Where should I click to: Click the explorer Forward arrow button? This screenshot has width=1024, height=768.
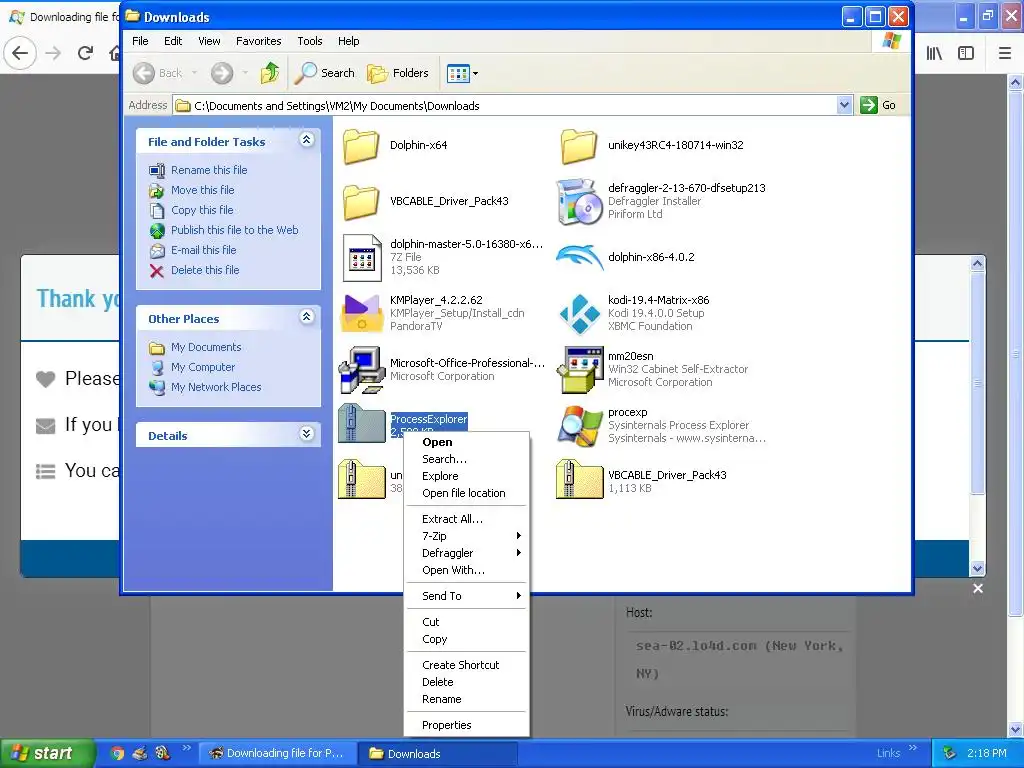(221, 73)
